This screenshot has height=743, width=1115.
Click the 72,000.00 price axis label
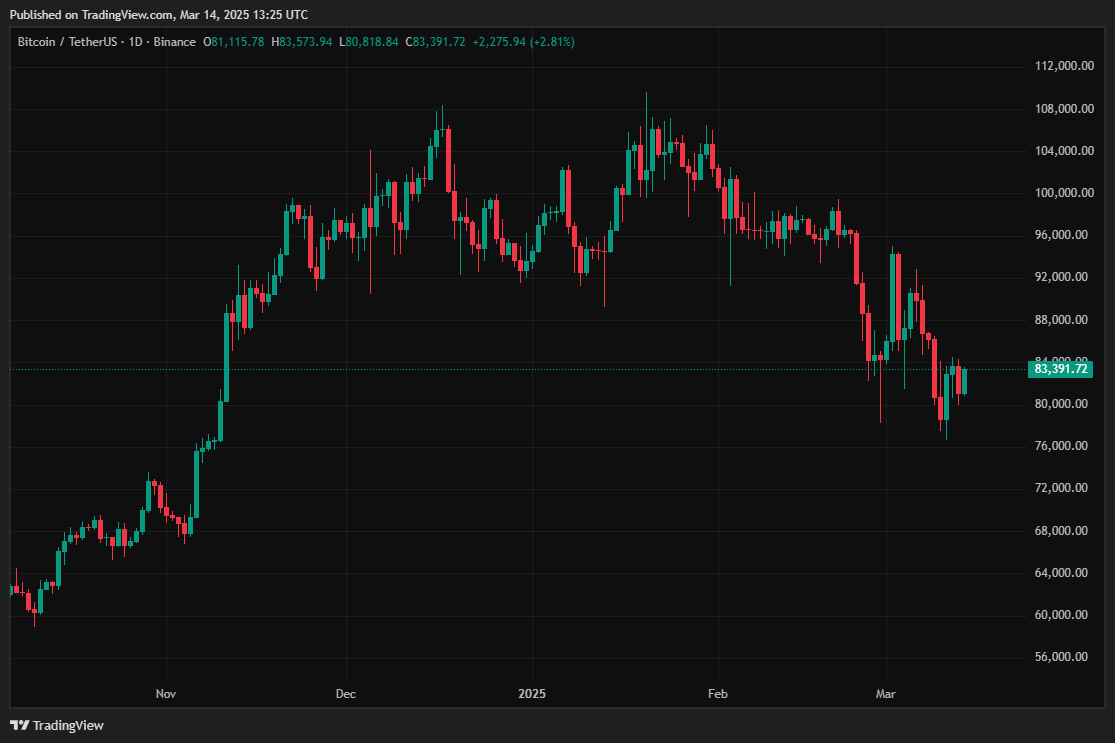1061,488
